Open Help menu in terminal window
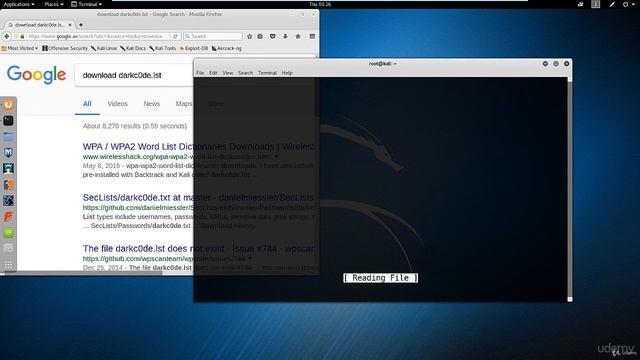The image size is (640, 360). point(287,73)
